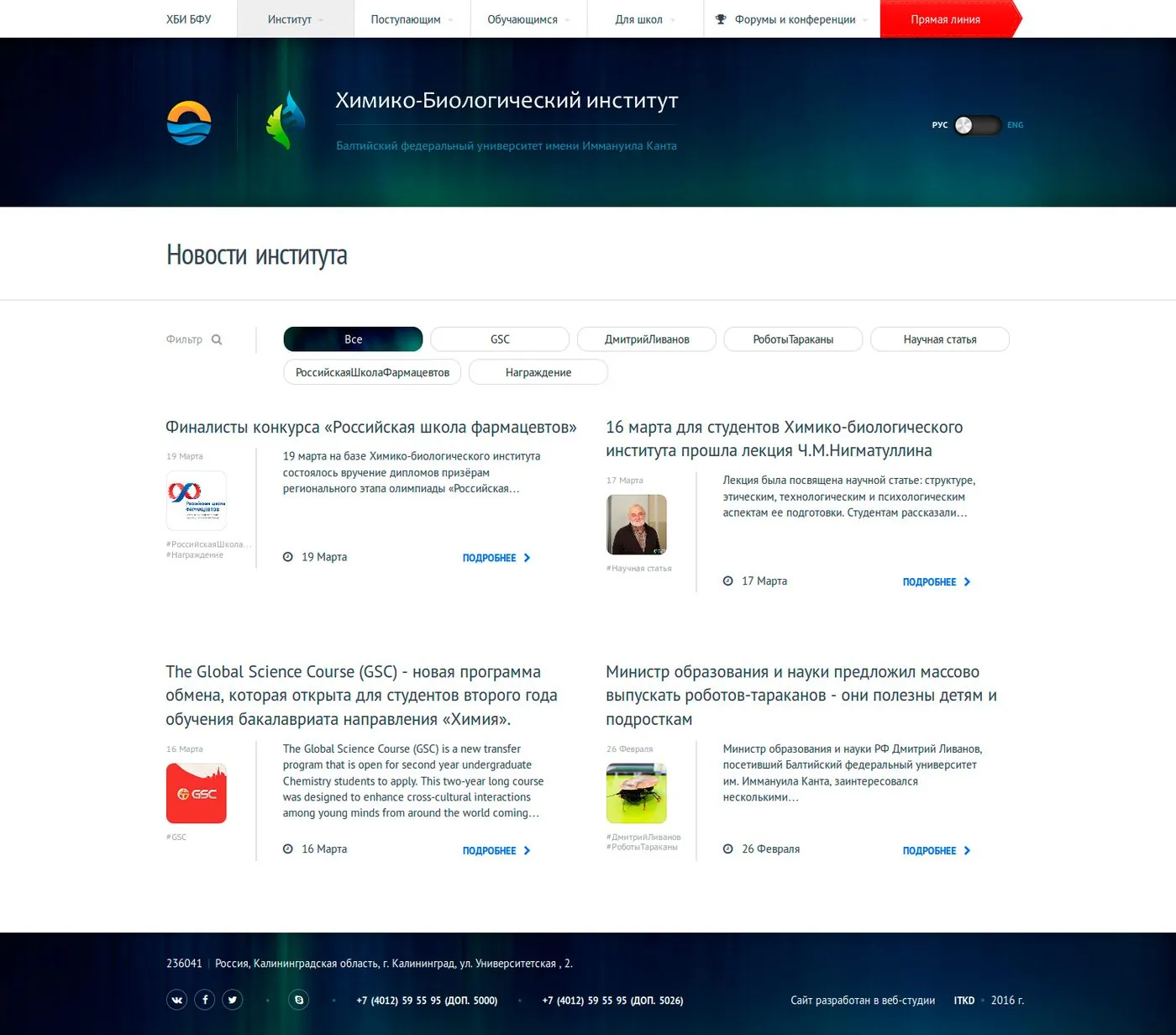Image resolution: width=1176 pixels, height=1035 pixels.
Task: Toggle the РоботыТараканы filter tag
Action: pos(793,339)
